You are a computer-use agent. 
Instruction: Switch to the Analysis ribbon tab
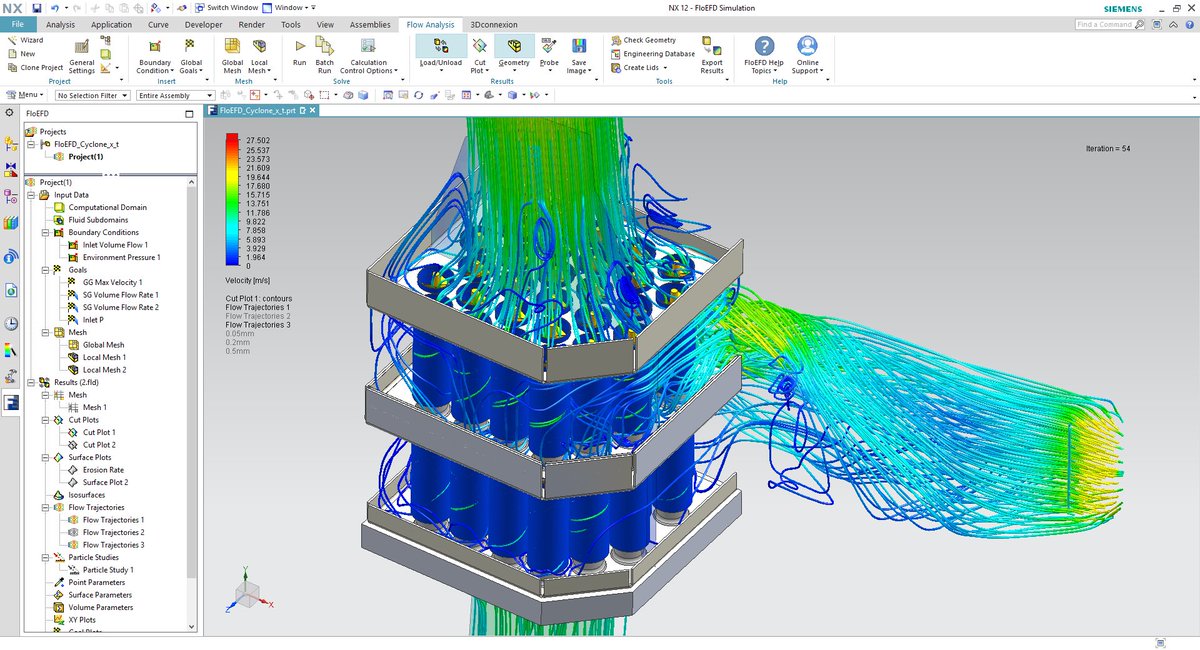point(61,24)
